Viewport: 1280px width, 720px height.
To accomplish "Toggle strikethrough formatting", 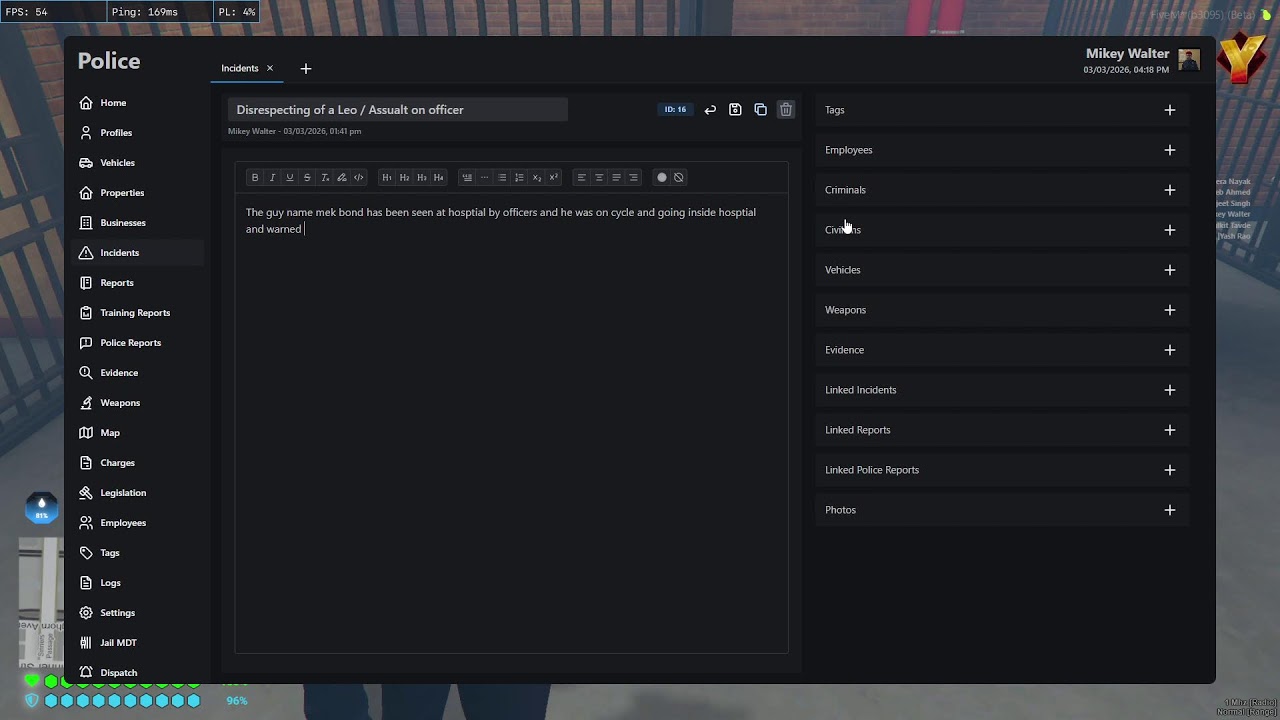I will coord(307,177).
